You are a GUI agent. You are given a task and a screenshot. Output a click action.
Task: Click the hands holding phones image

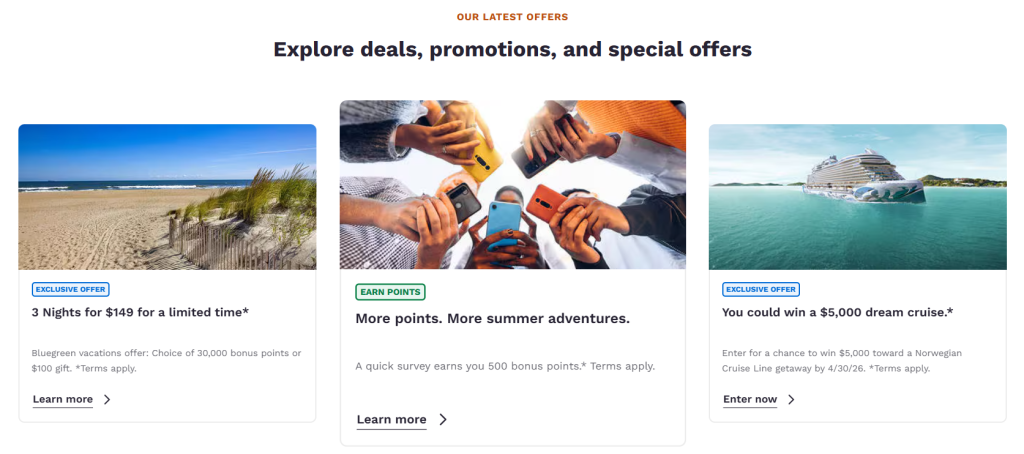pos(512,185)
